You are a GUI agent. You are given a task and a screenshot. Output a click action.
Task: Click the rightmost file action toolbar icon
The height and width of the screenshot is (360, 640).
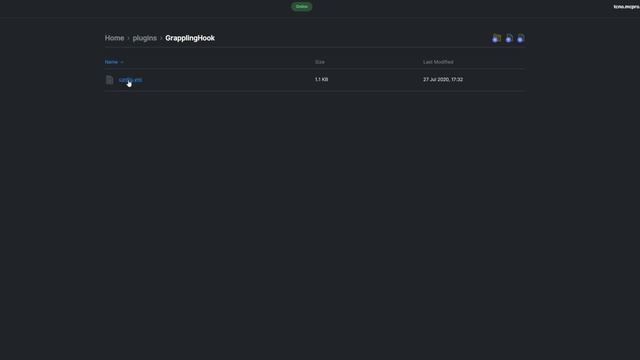point(520,39)
